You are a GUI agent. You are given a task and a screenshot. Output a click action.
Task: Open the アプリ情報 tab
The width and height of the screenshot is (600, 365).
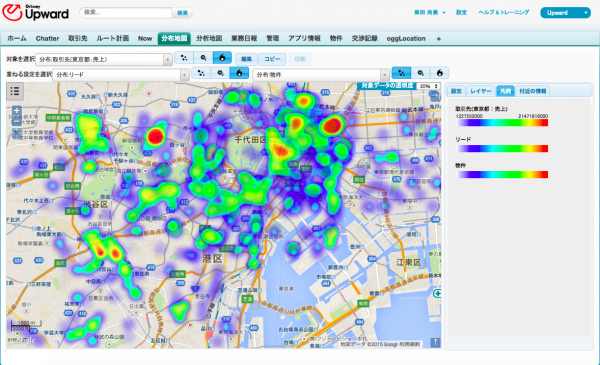(x=304, y=38)
